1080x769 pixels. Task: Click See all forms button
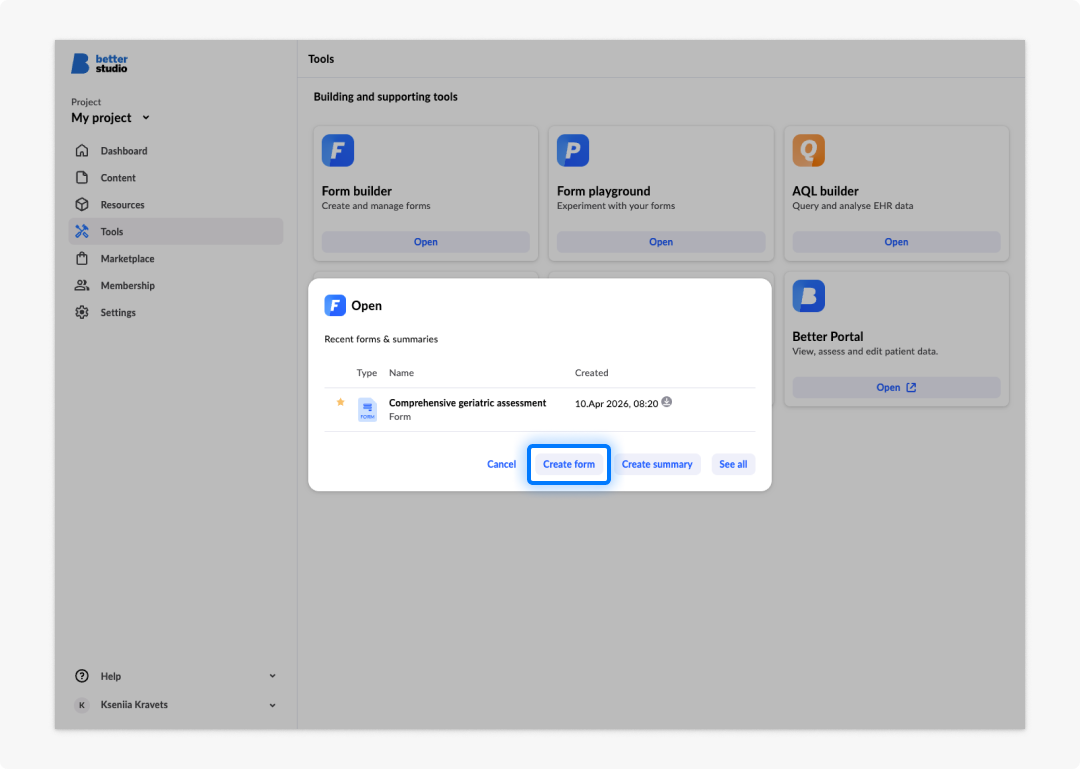[x=733, y=464]
